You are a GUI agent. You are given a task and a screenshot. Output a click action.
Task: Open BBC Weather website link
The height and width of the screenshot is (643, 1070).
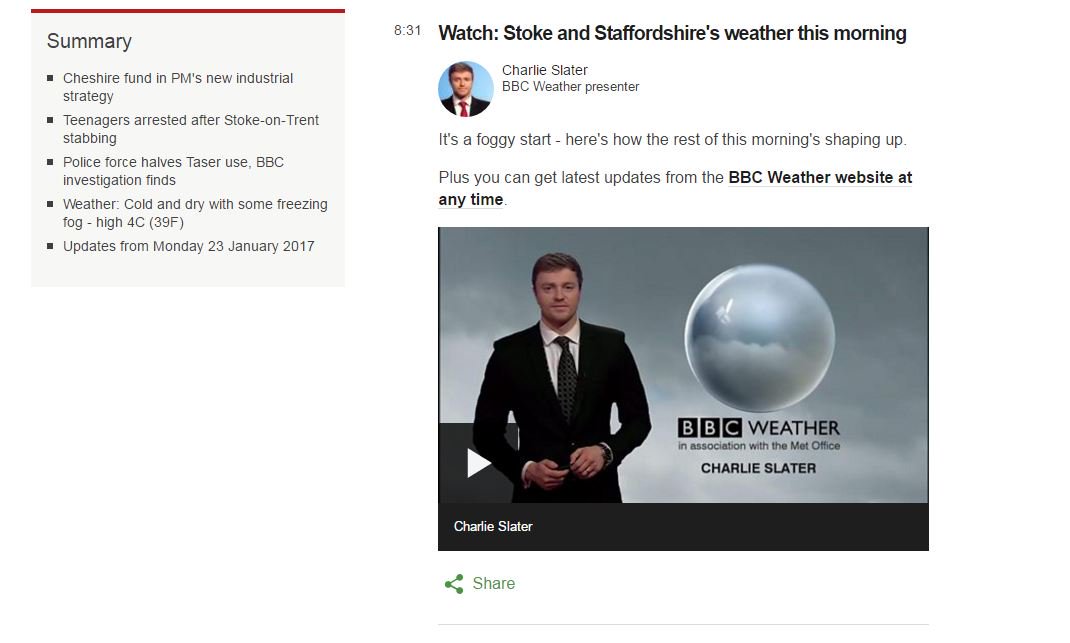(x=820, y=177)
